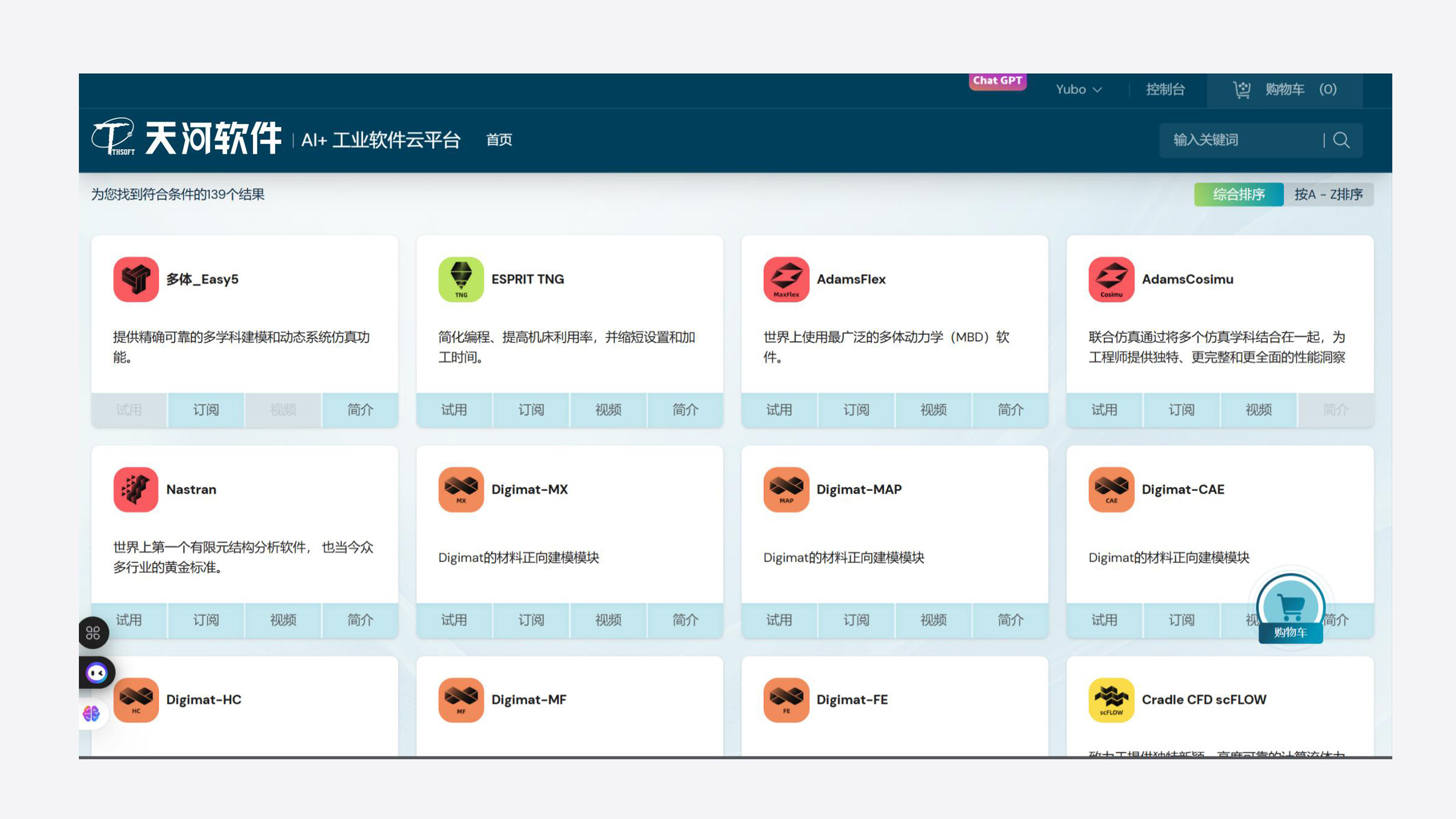1456x819 pixels.
Task: Click 视频 on the ESPRIT TNG card
Action: [x=608, y=409]
